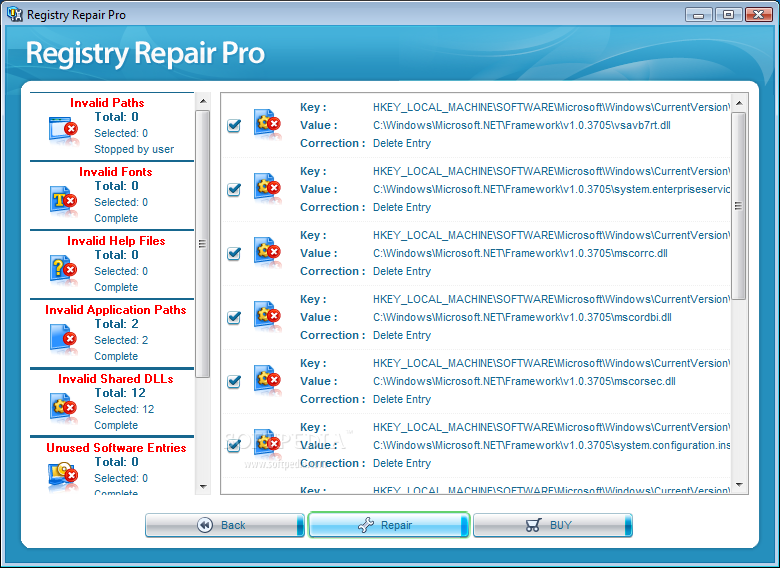
Task: Click the Invalid Fonts category icon
Action: coord(64,200)
